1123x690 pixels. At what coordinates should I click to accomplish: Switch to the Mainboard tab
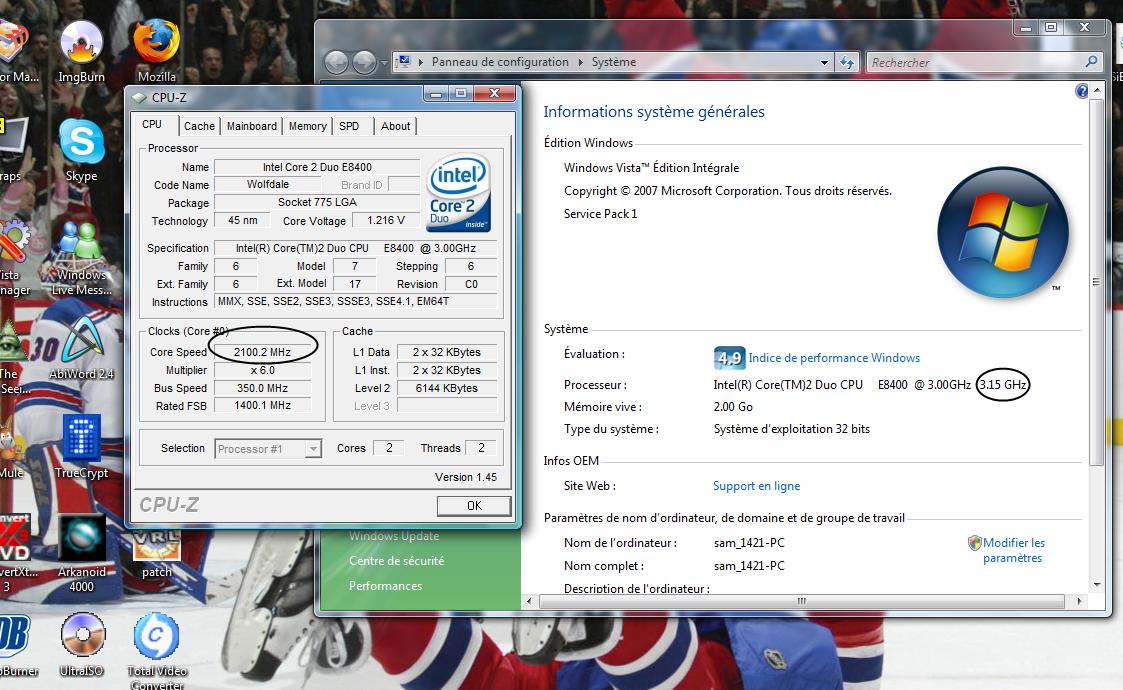coord(252,126)
